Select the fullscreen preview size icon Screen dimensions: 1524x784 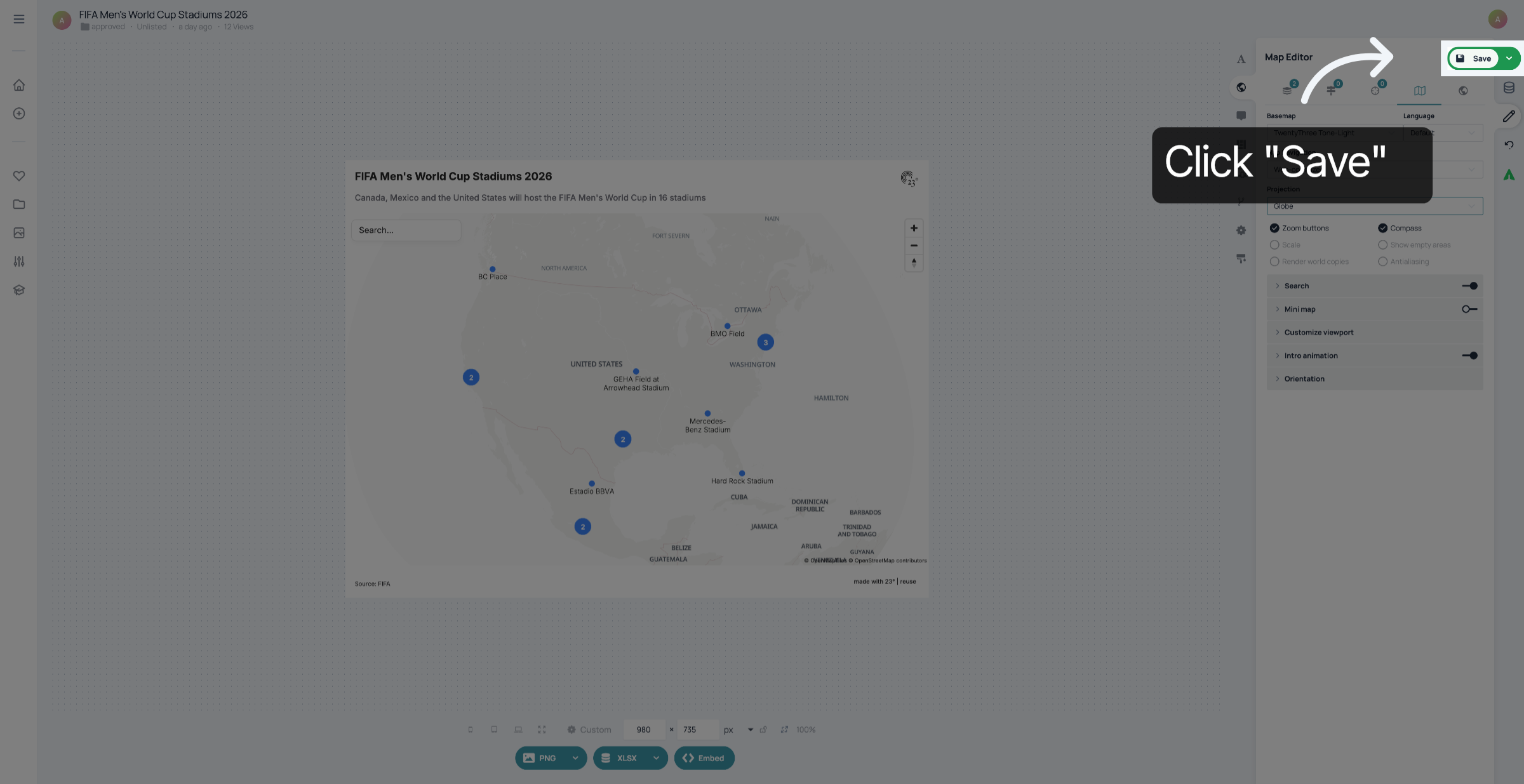pyautogui.click(x=542, y=730)
